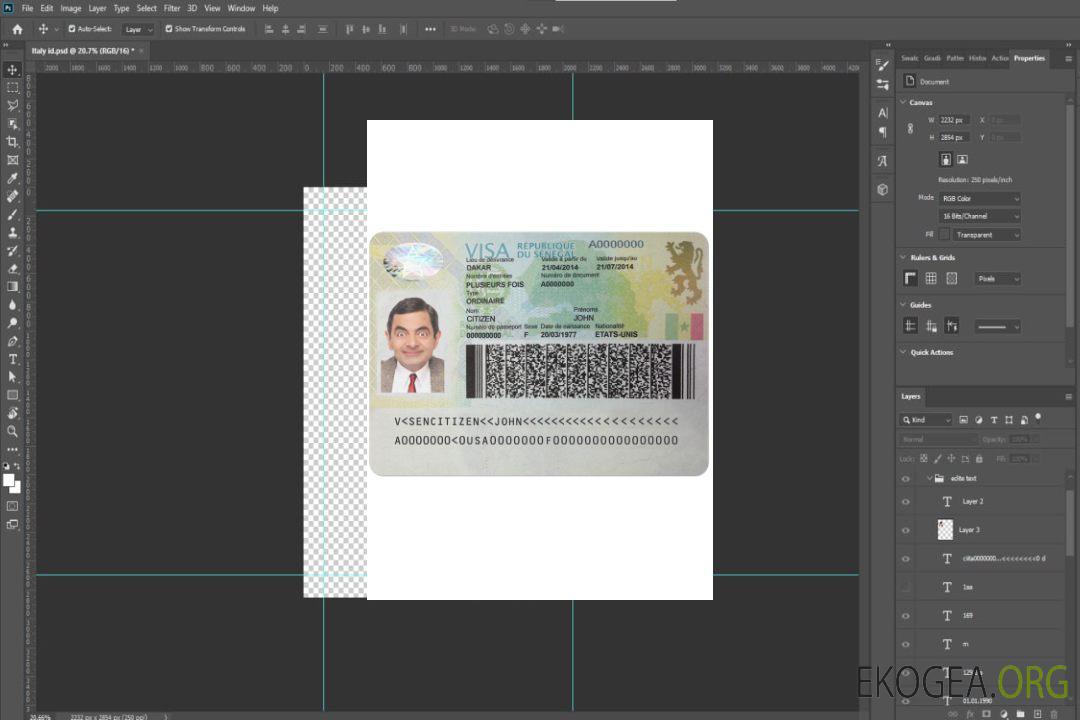Open the Character panel icon
The image size is (1080, 720).
click(883, 112)
